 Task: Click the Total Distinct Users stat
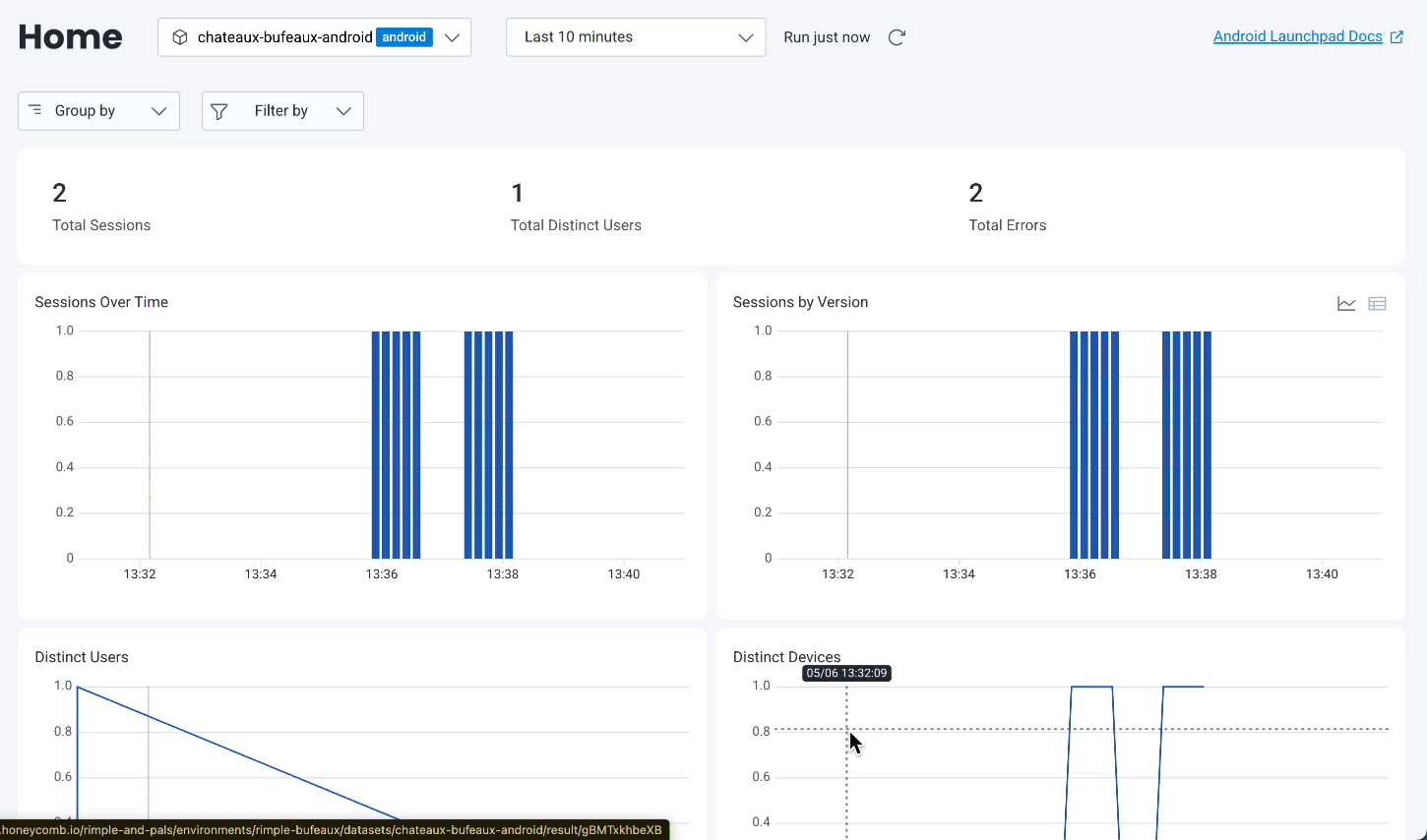coord(576,207)
